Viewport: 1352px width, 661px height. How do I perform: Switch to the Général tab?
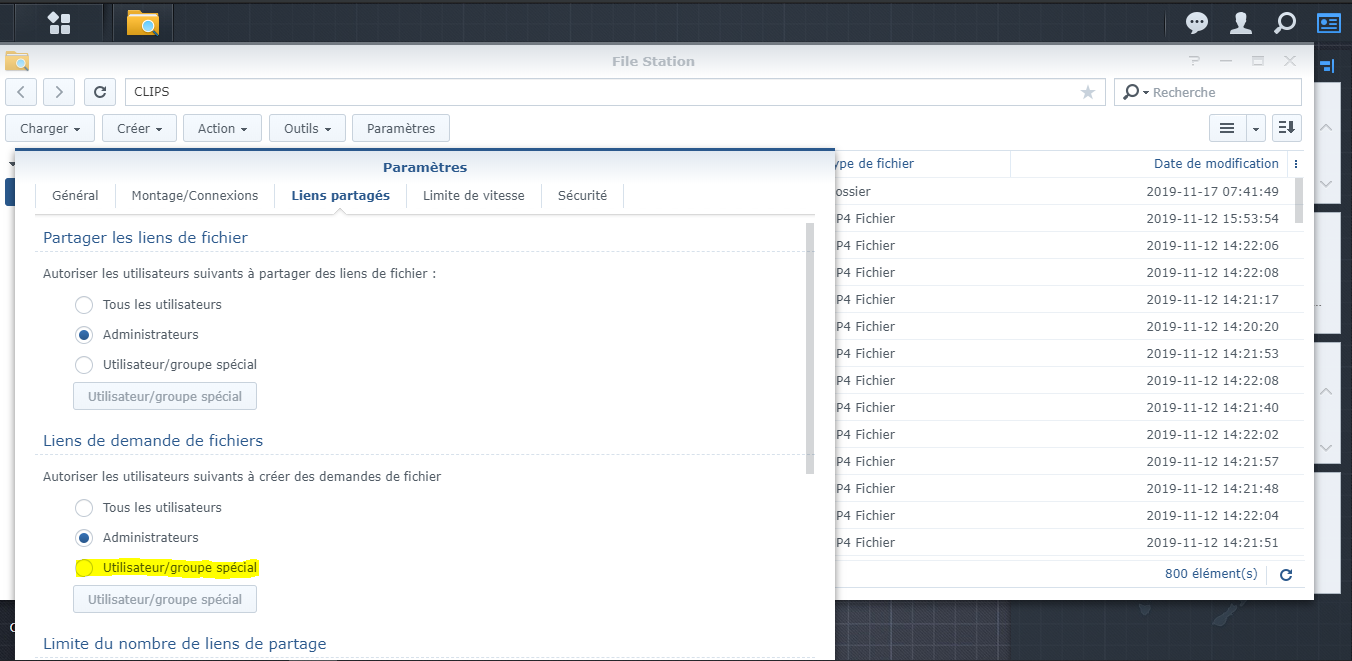75,195
